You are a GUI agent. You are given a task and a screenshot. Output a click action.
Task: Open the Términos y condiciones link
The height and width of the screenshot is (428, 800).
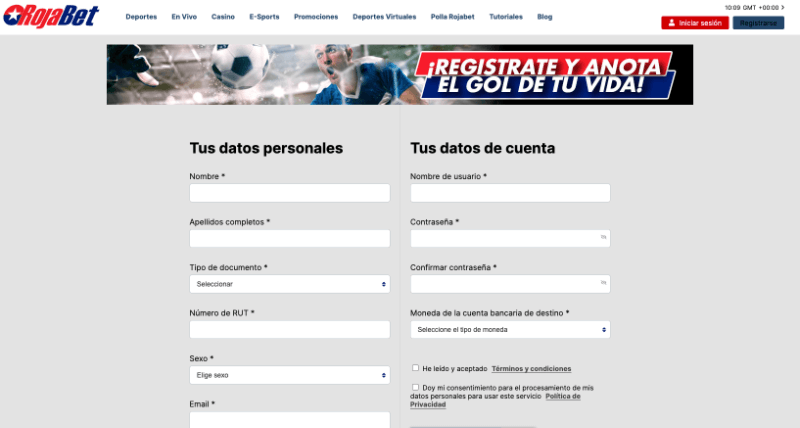click(531, 368)
